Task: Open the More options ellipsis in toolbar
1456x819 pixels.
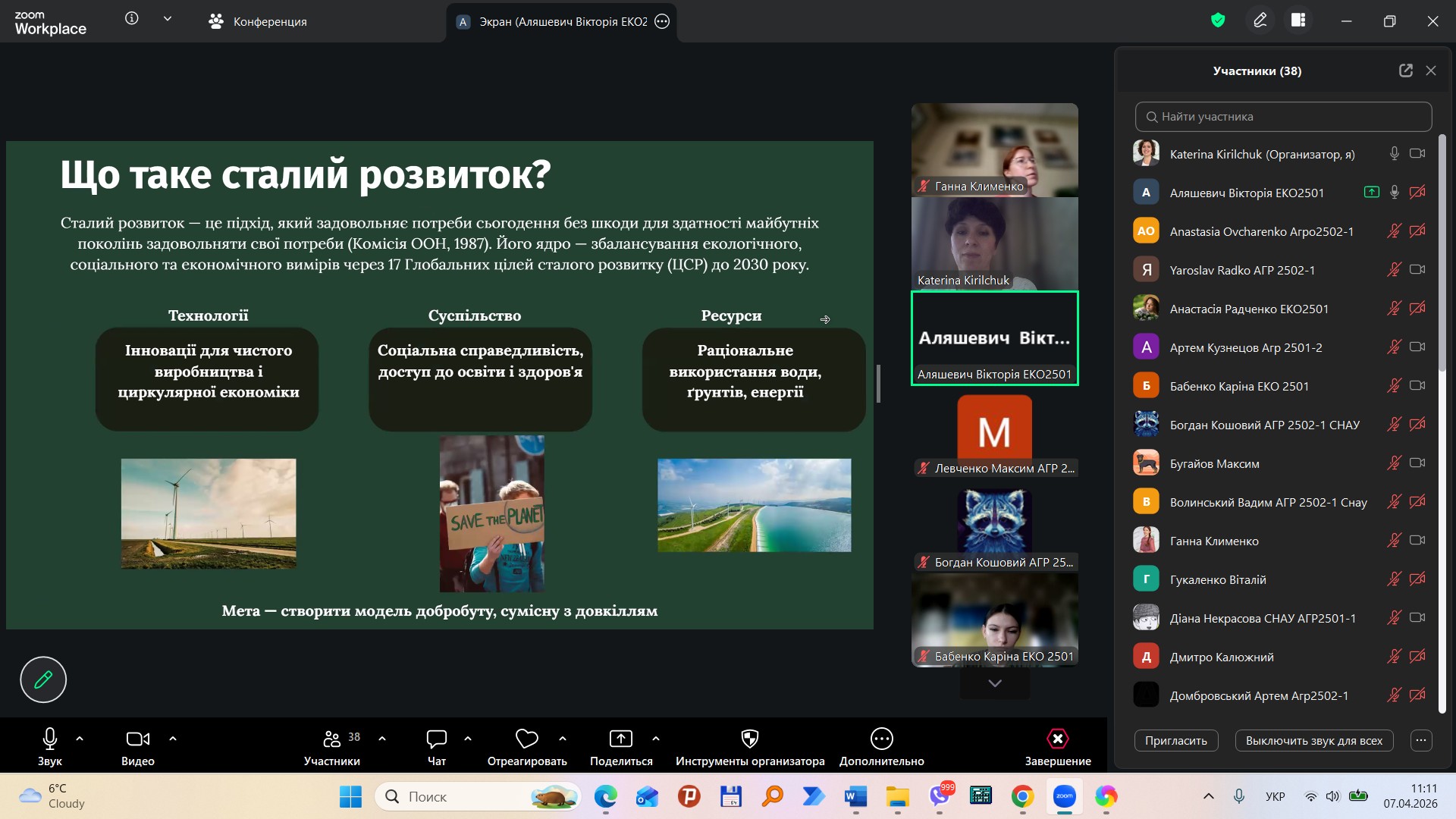Action: pos(881,739)
